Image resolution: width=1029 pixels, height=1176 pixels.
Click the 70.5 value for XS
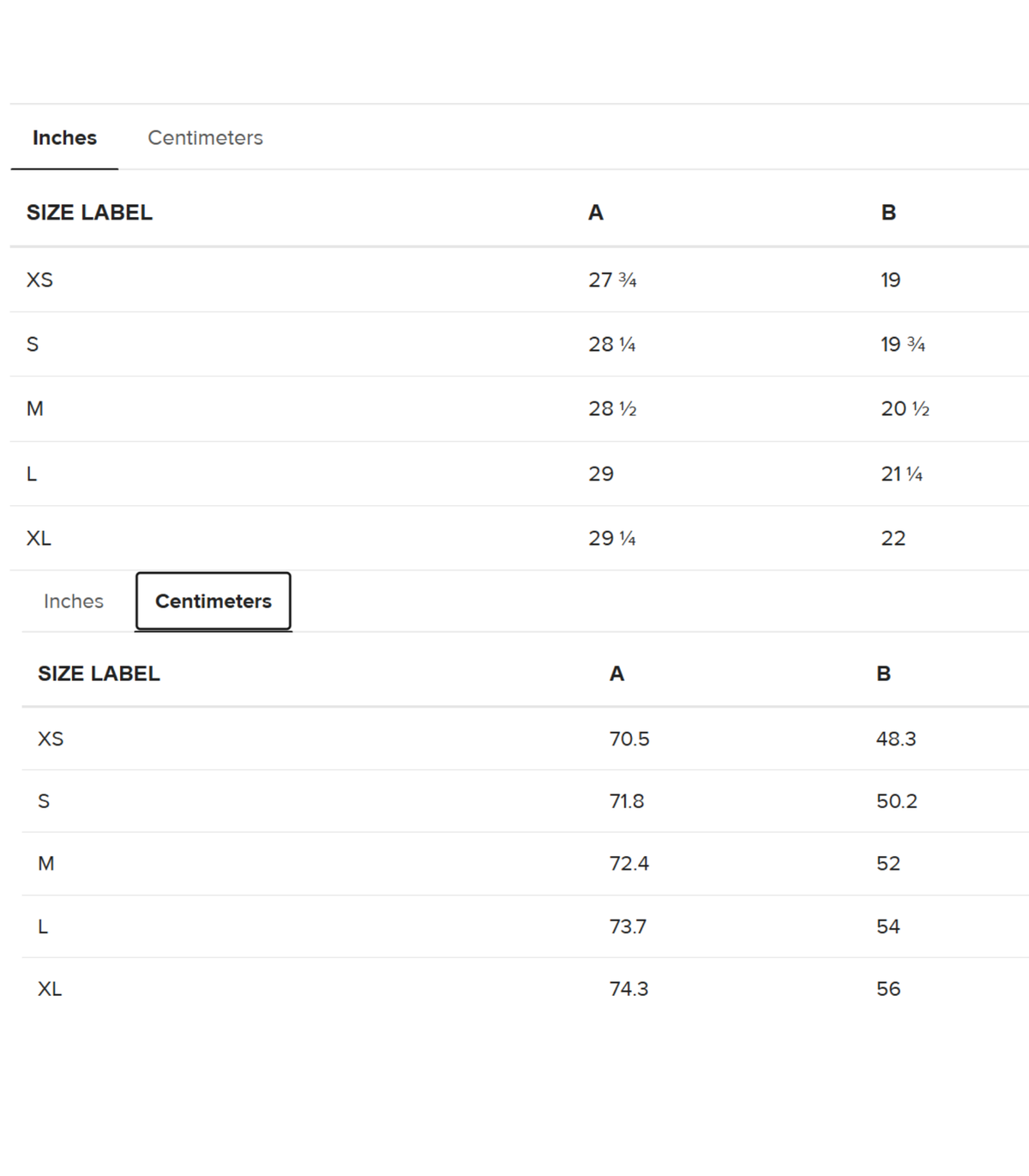pyautogui.click(x=629, y=739)
